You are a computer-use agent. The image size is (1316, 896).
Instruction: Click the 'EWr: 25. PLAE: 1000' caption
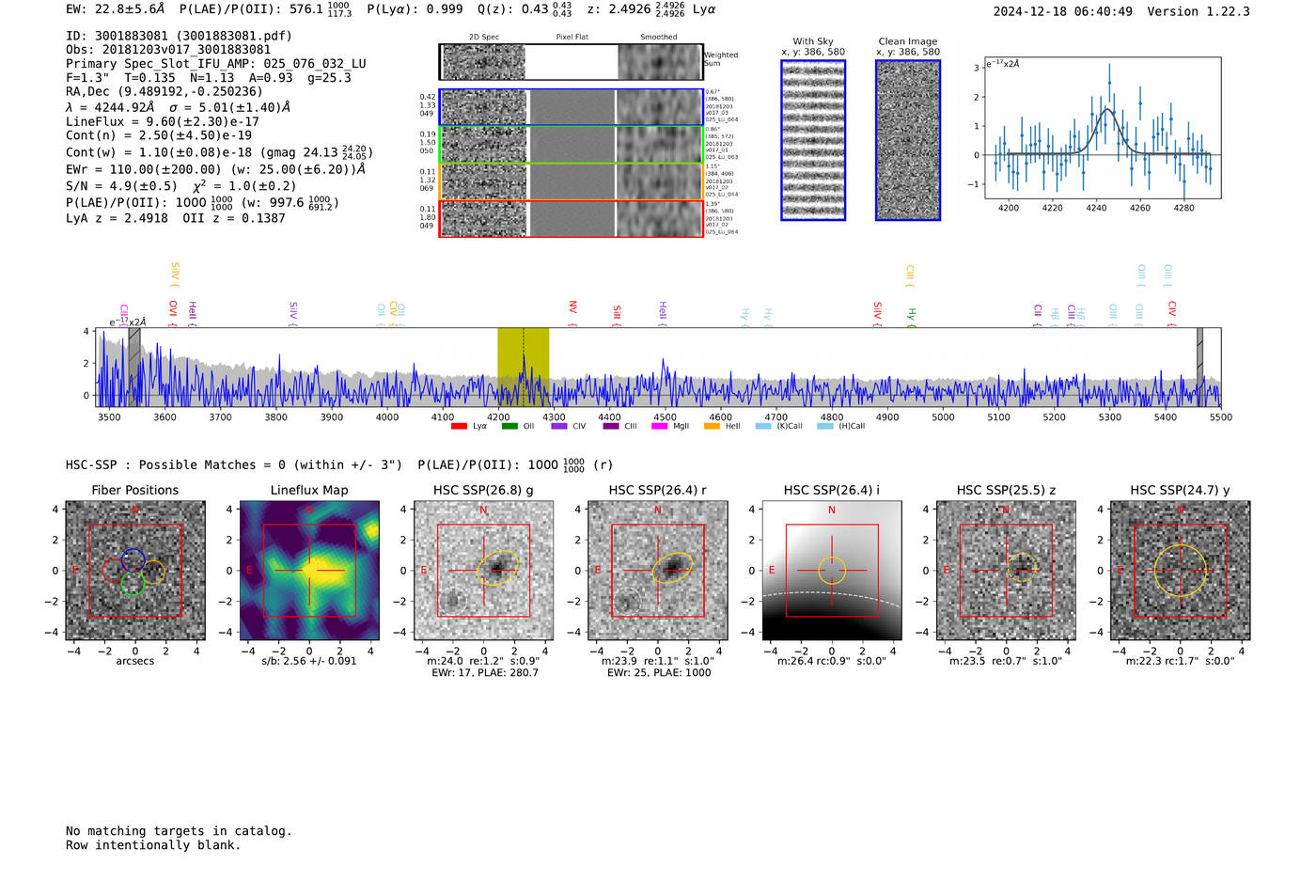coord(659,673)
